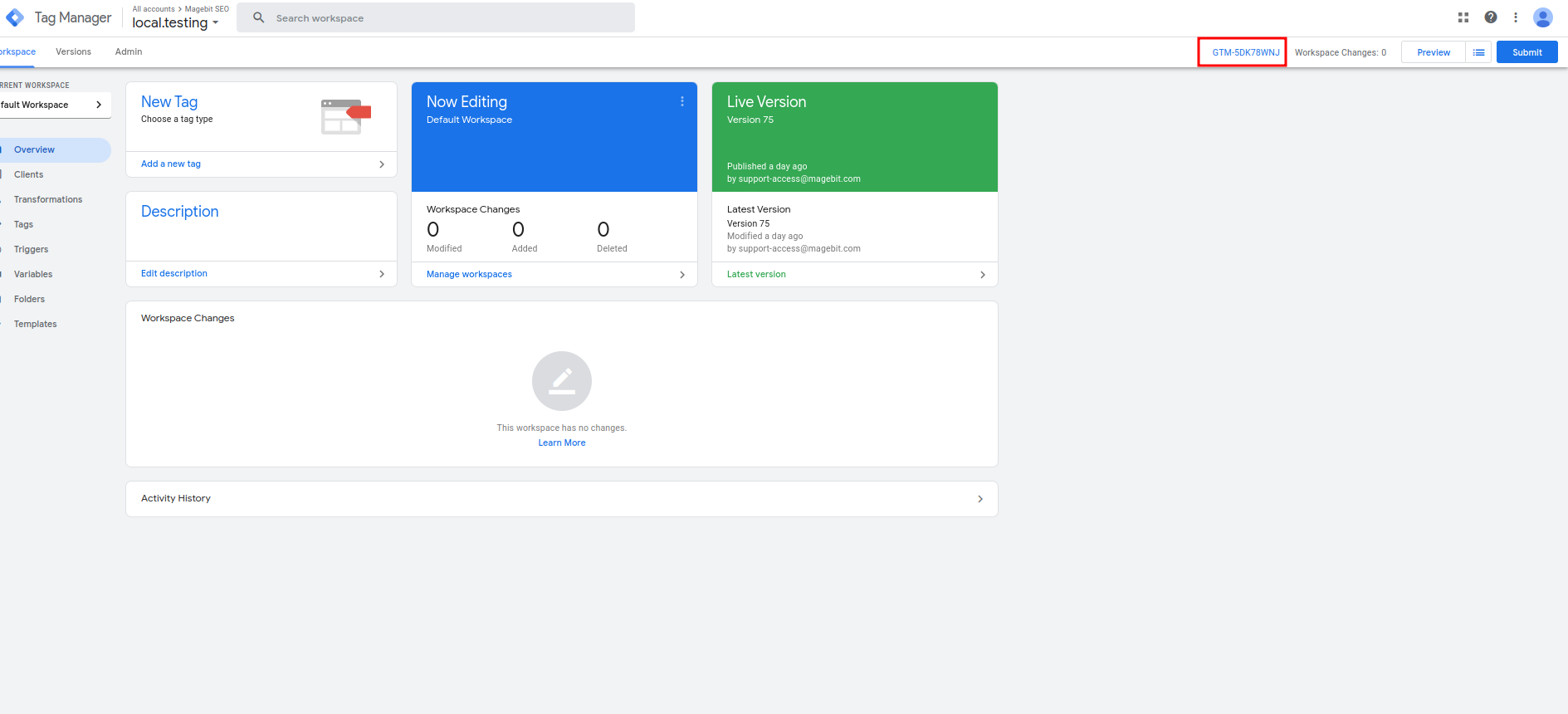Click the list icon beside Preview
Screen dimensions: 1568x714
point(1478,52)
